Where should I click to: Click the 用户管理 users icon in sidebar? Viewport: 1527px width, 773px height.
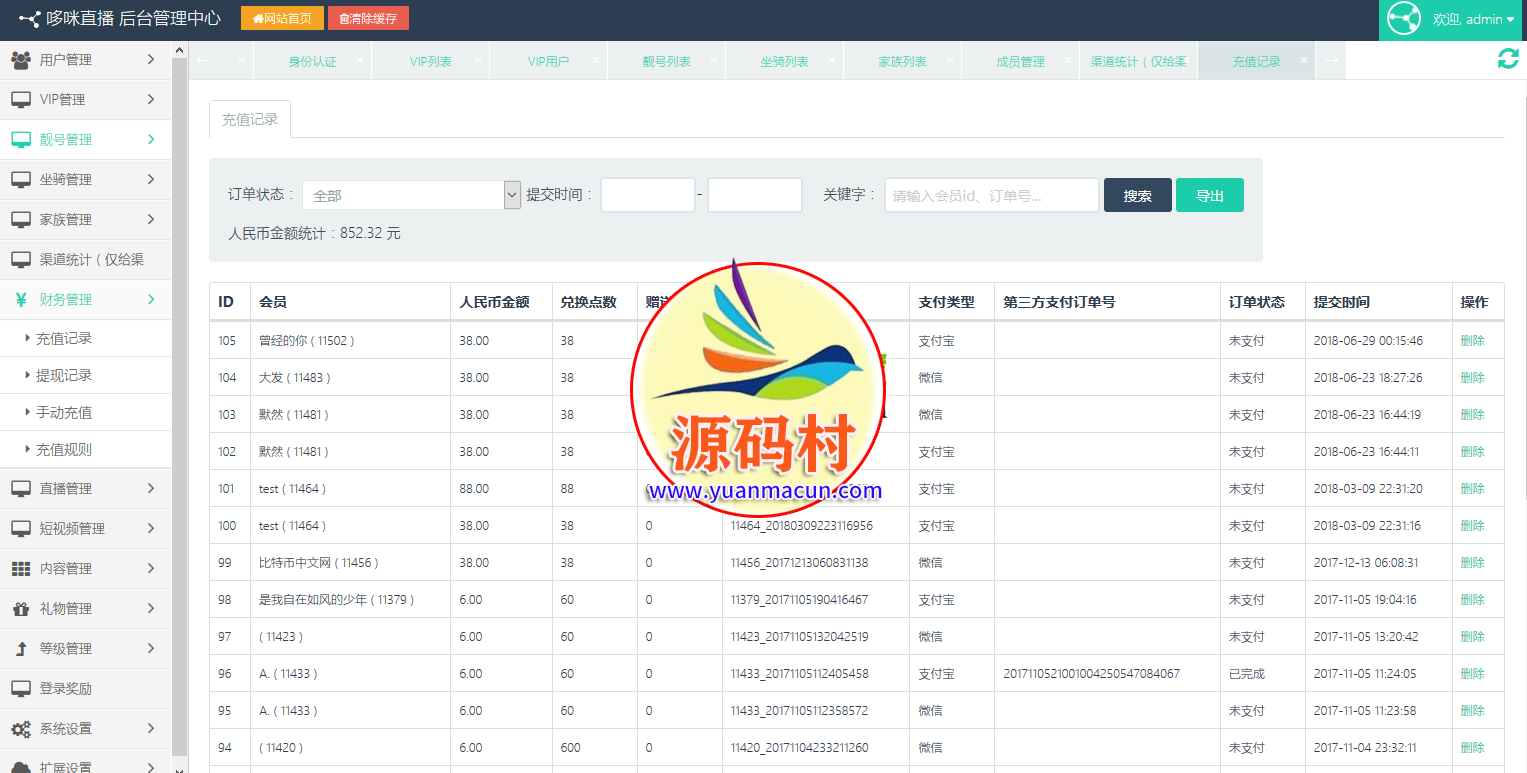(x=20, y=60)
